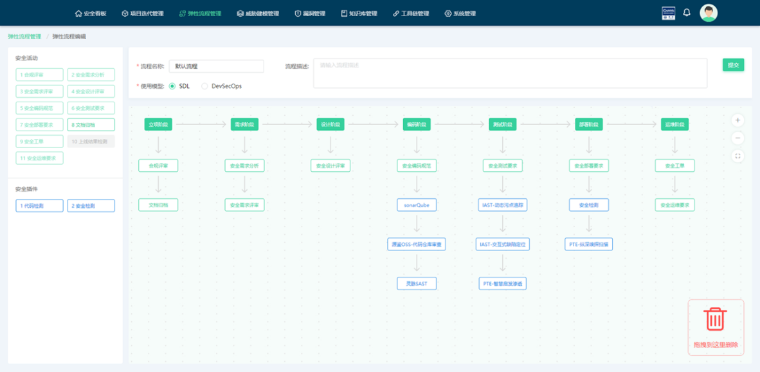Open the 漏洞管理 shield menu item
760x372 pixels.
tap(310, 14)
